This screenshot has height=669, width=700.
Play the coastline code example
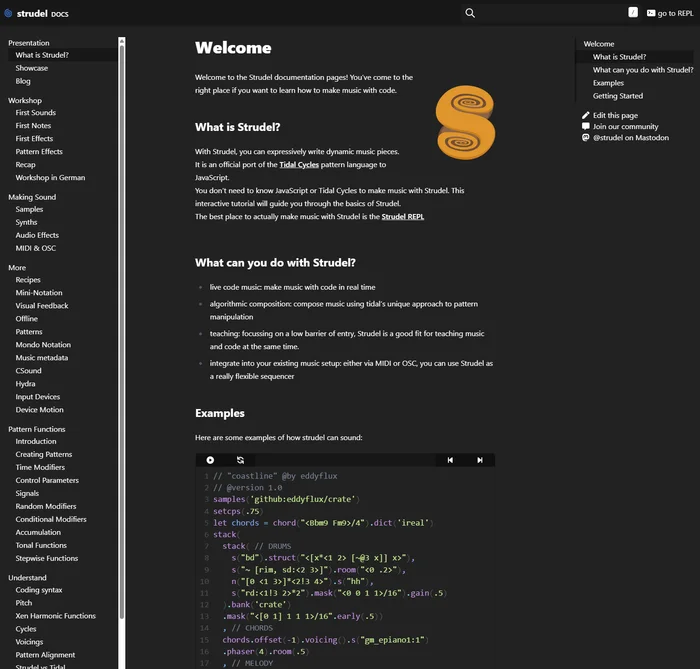pyautogui.click(x=210, y=460)
